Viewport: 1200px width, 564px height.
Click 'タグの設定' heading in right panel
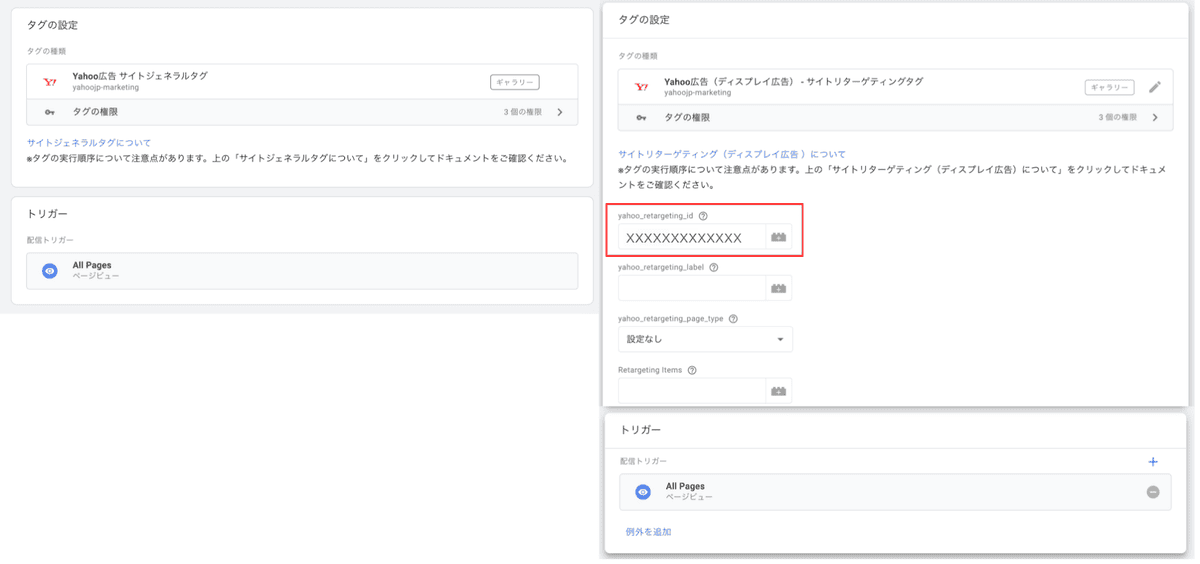644,20
